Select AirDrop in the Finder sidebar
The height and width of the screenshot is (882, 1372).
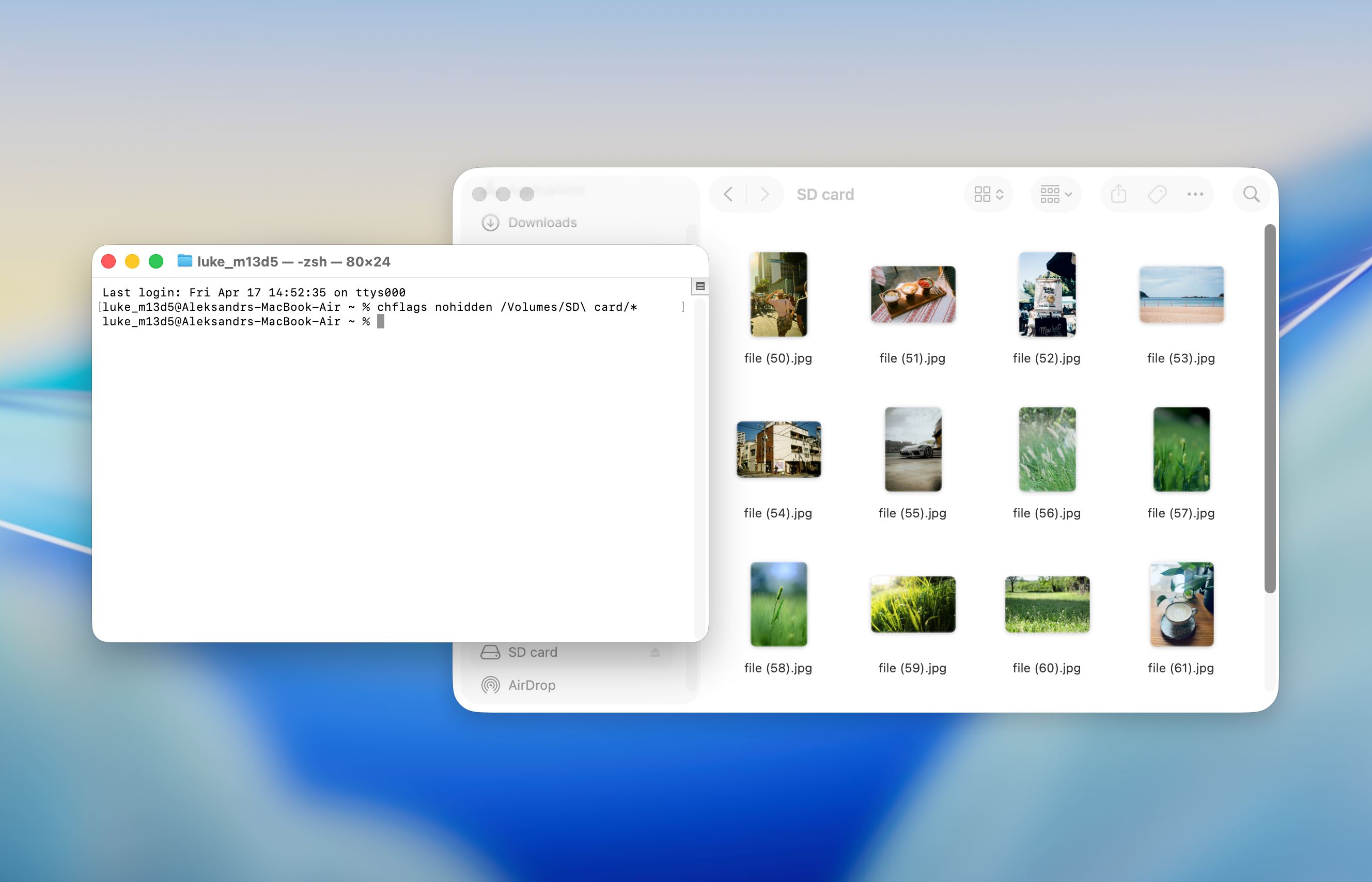pos(532,684)
